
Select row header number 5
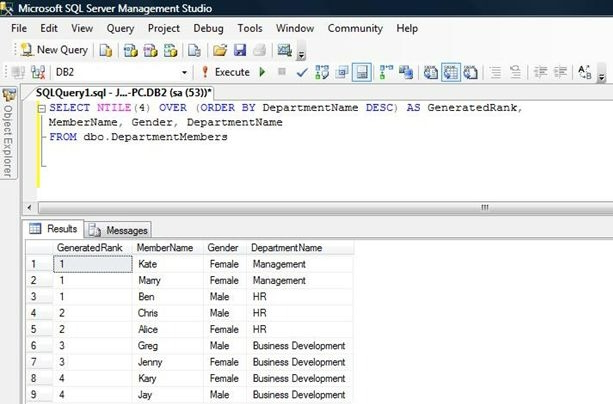tap(39, 329)
